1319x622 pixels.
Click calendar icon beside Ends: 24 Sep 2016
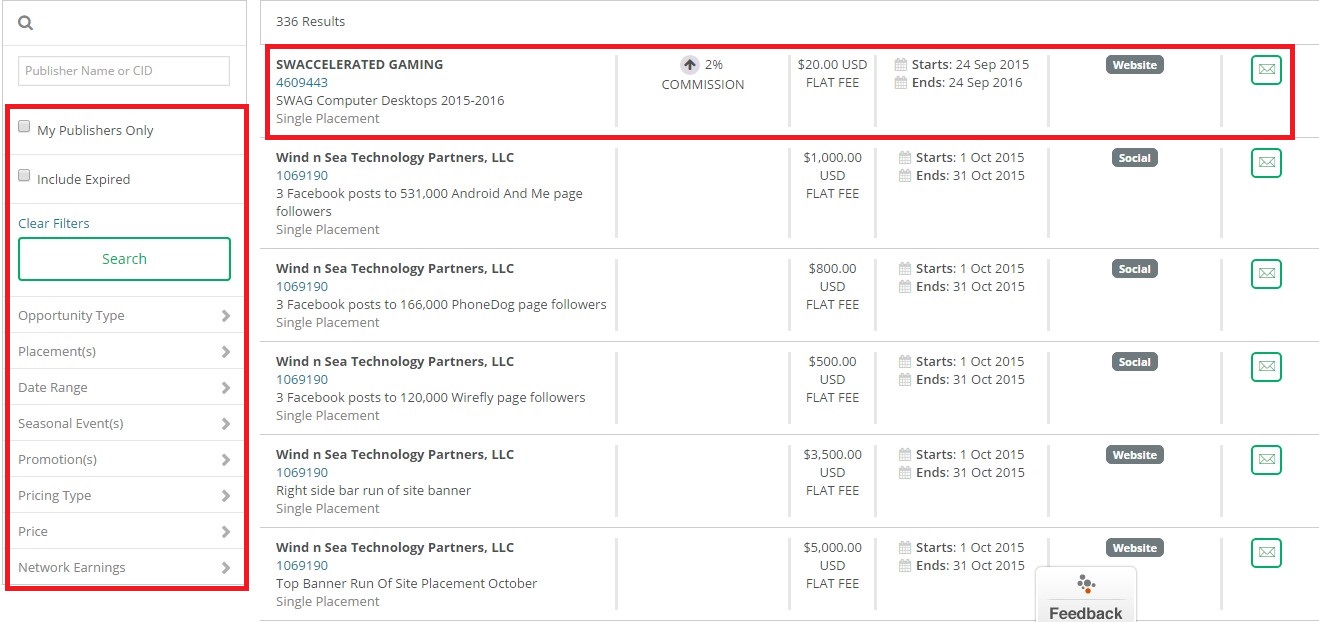(x=902, y=83)
